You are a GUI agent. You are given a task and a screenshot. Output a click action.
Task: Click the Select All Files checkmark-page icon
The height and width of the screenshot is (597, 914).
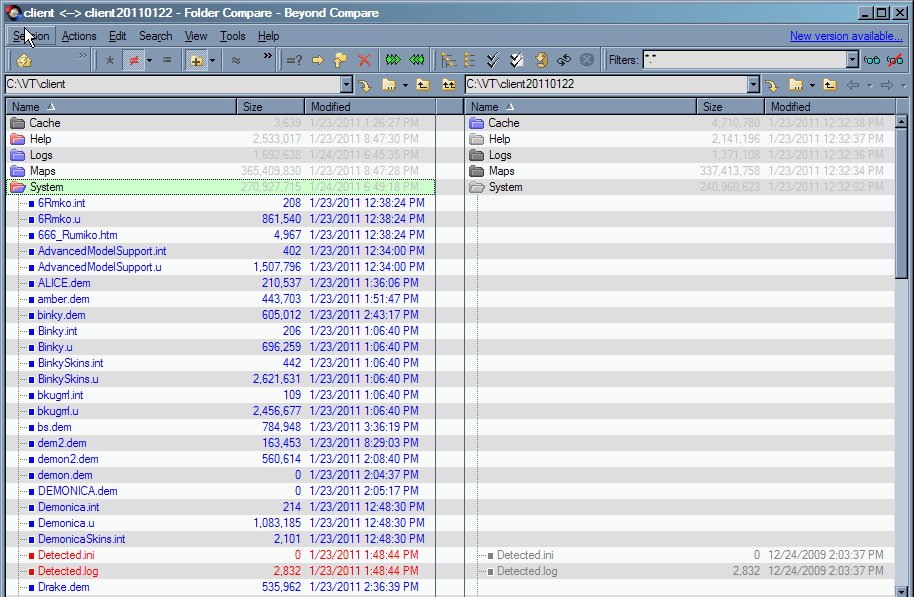(x=516, y=60)
